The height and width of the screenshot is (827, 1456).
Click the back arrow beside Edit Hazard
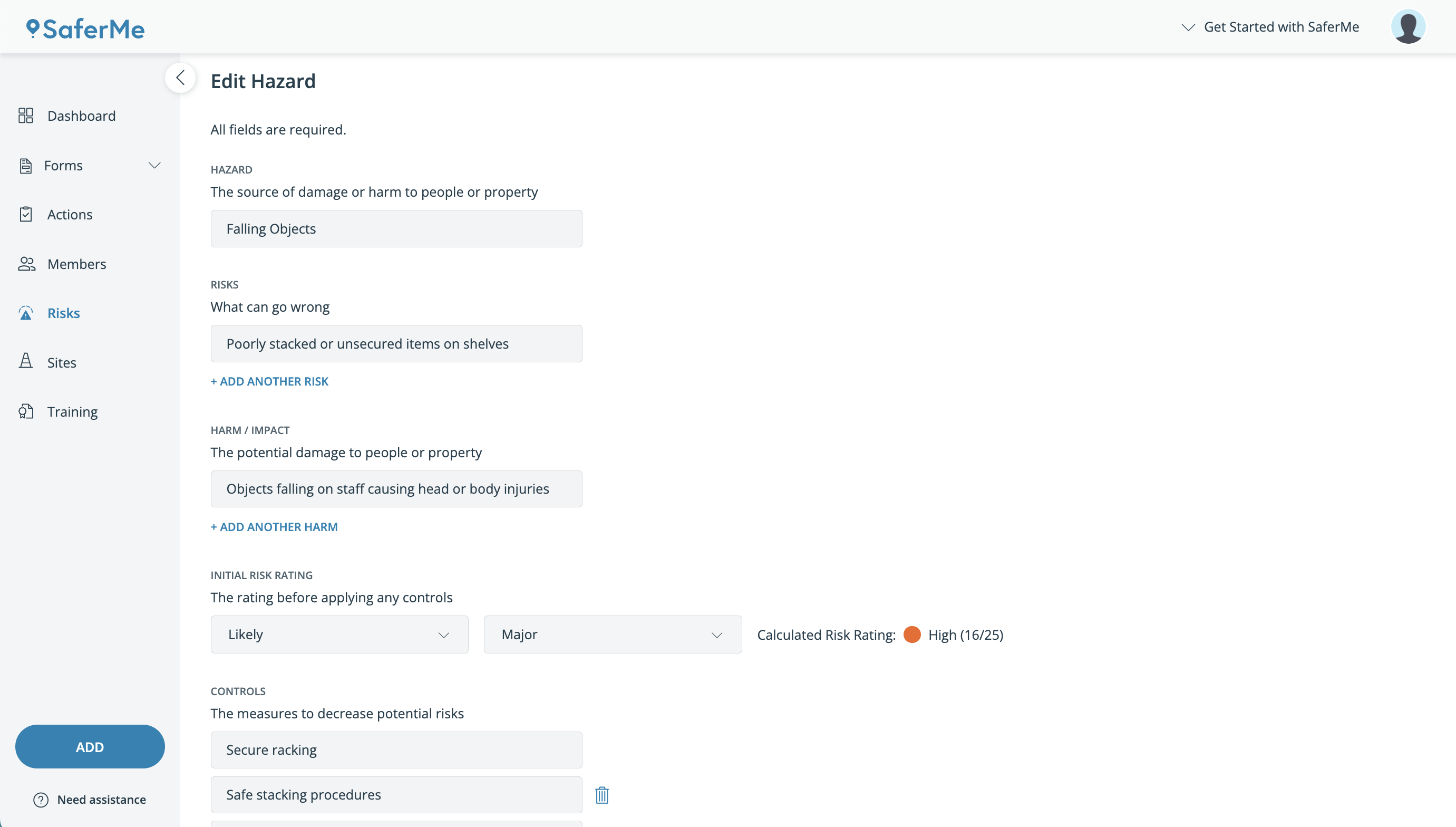[180, 78]
